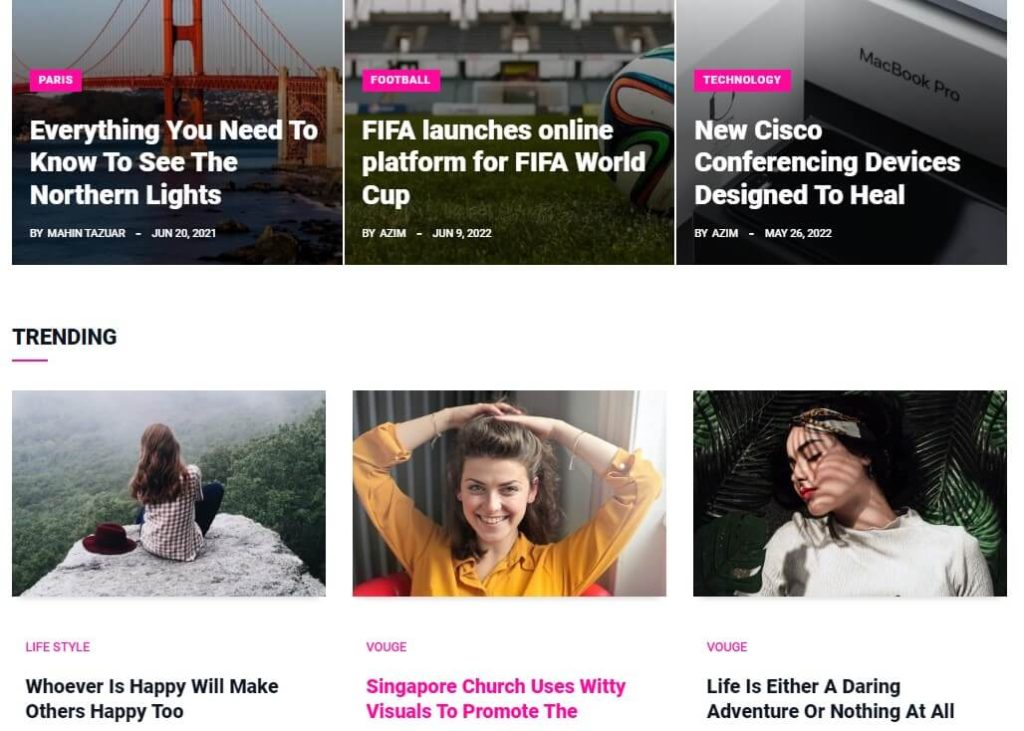Open article Everything You Need To Know
Image resolution: width=1024 pixels, height=731 pixels.
click(174, 162)
